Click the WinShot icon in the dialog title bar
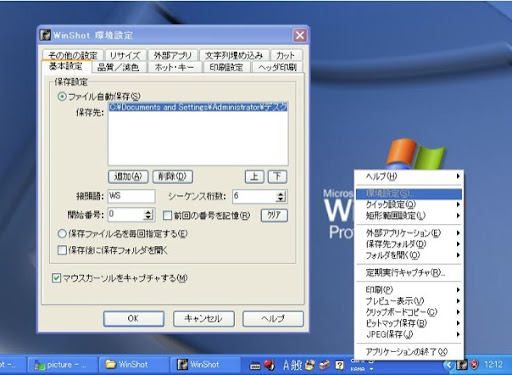The image size is (512, 375). 45,35
